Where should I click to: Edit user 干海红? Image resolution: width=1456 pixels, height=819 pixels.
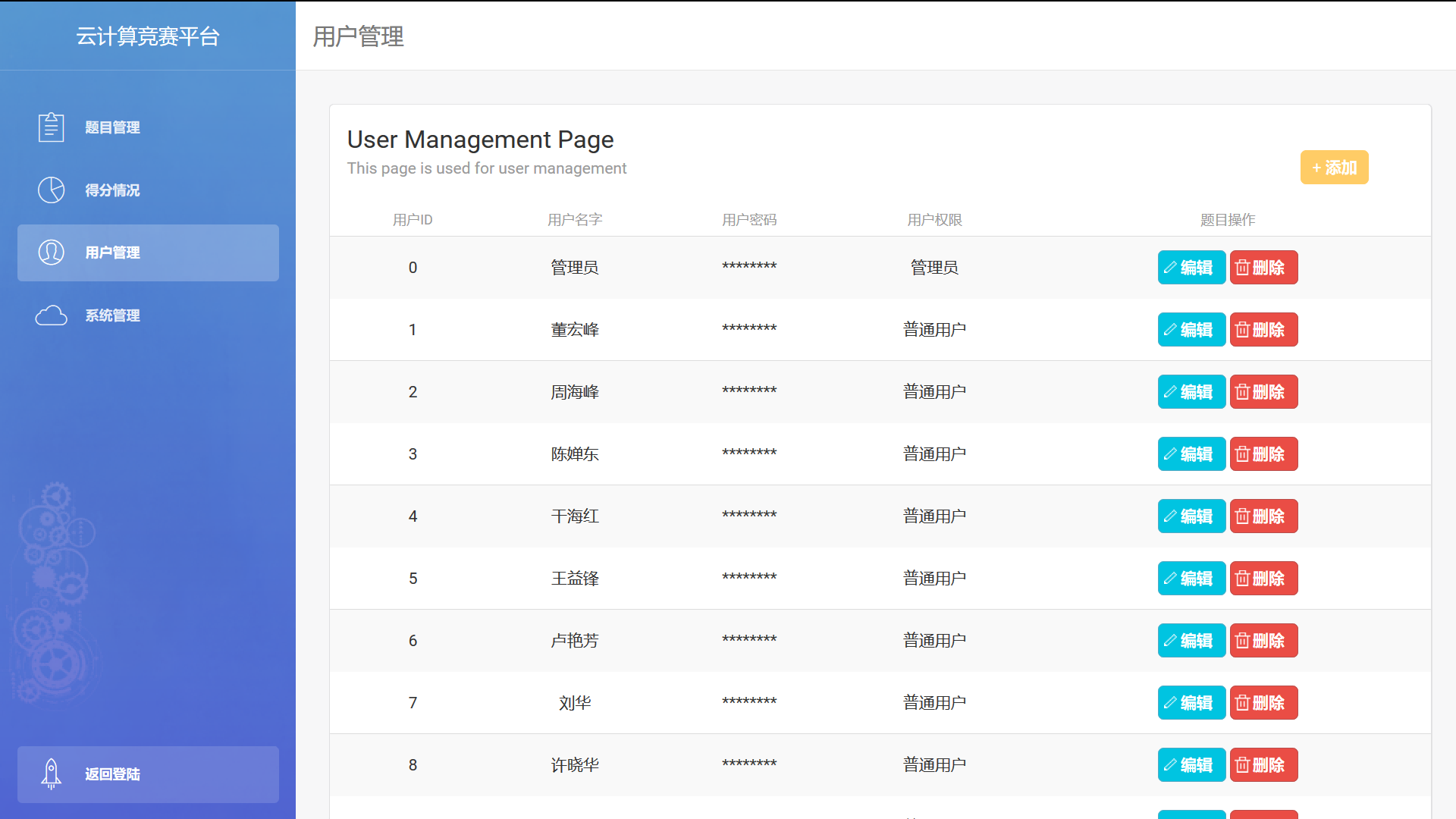tap(1191, 516)
